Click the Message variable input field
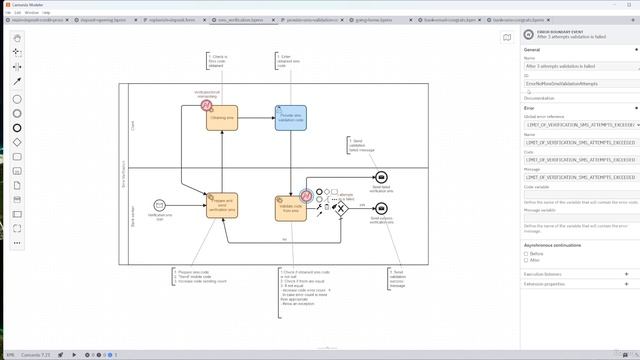Viewport: 640px width, 360px height. click(x=582, y=218)
